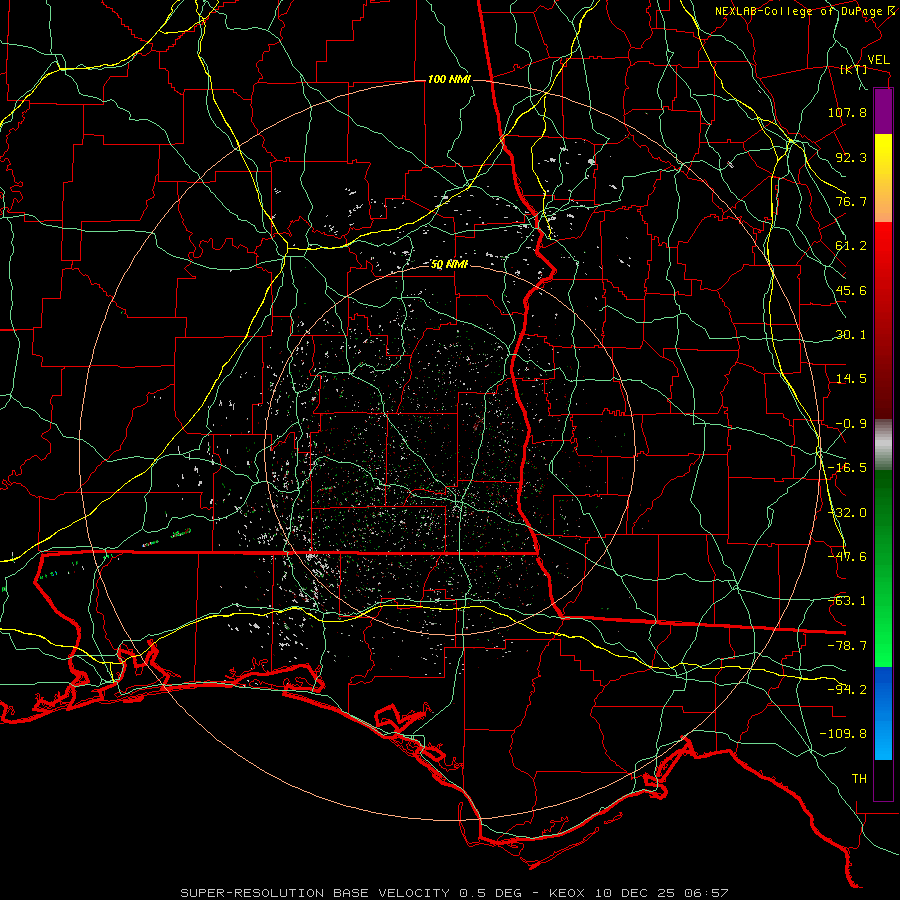Viewport: 900px width, 900px height.
Task: Click the purple segment of the velocity color bar
Action: 883,111
